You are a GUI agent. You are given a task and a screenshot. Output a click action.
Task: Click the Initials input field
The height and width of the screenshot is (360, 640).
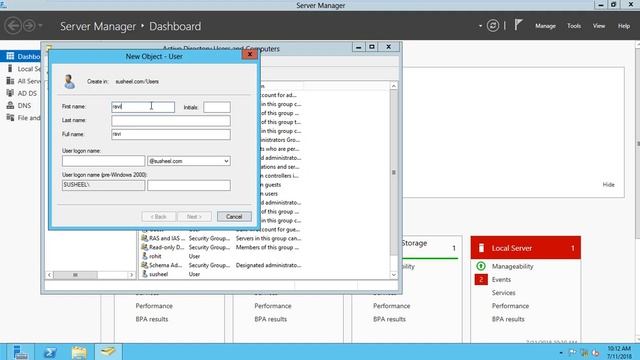tap(217, 107)
